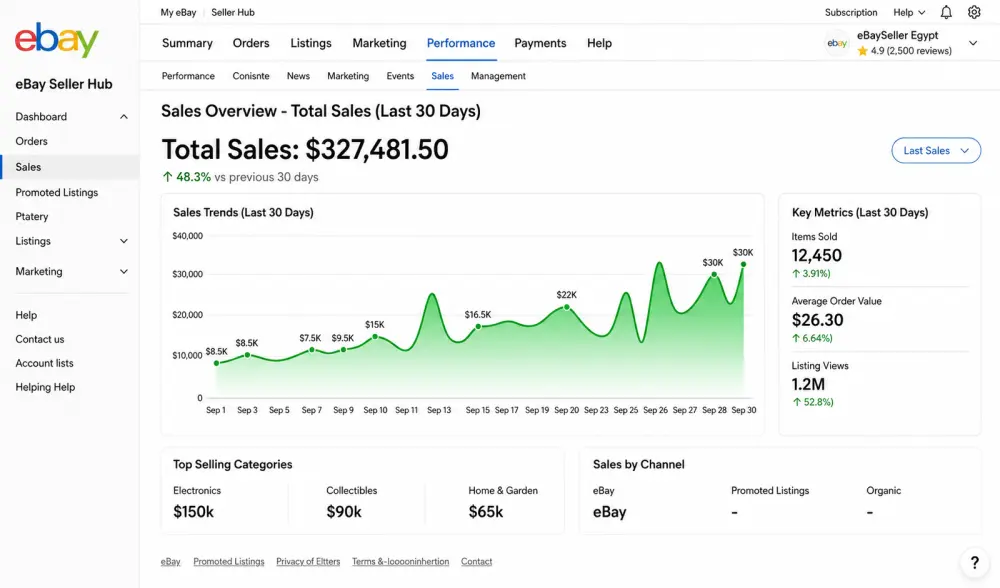Open the Conisnte sub-tab

tap(251, 76)
